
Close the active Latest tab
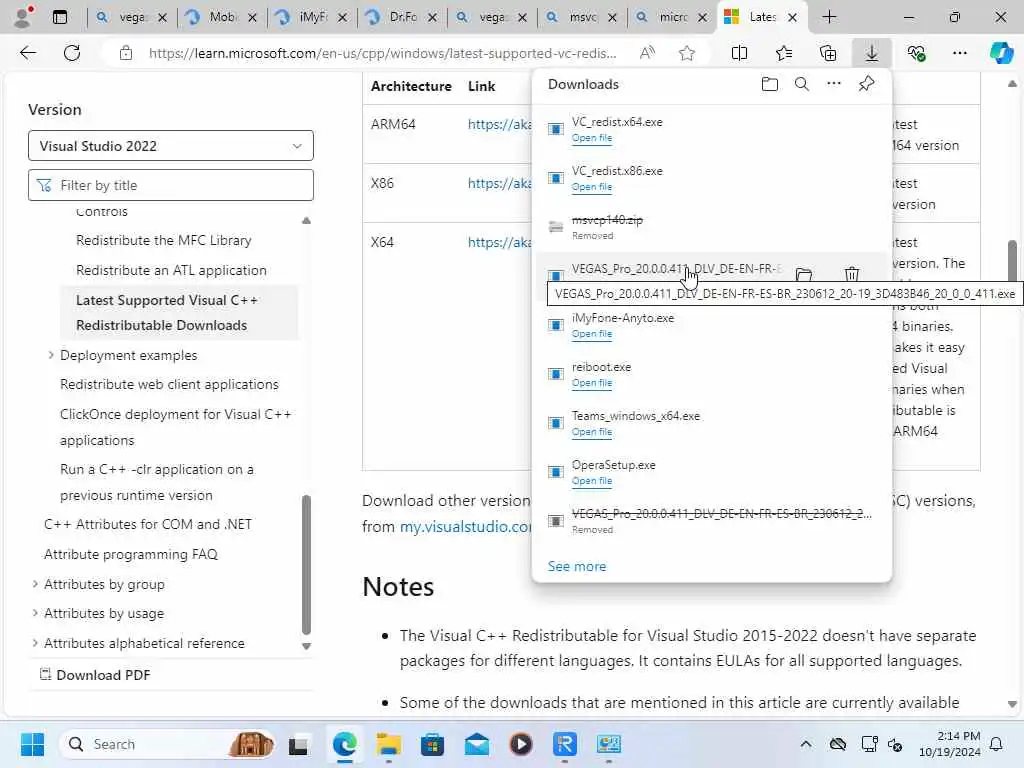pos(792,18)
